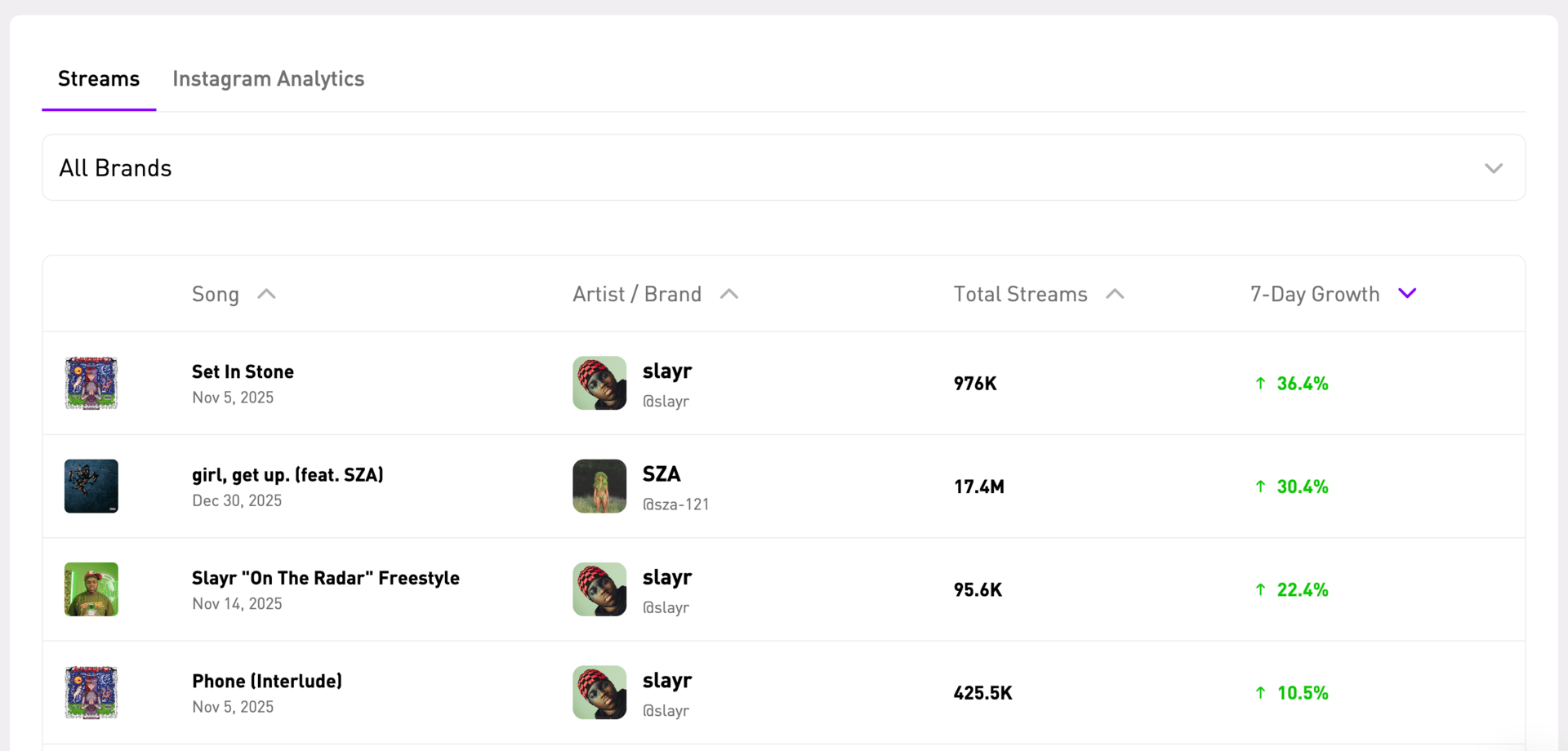Open On The Radar Freestyle thumbnail

click(91, 589)
